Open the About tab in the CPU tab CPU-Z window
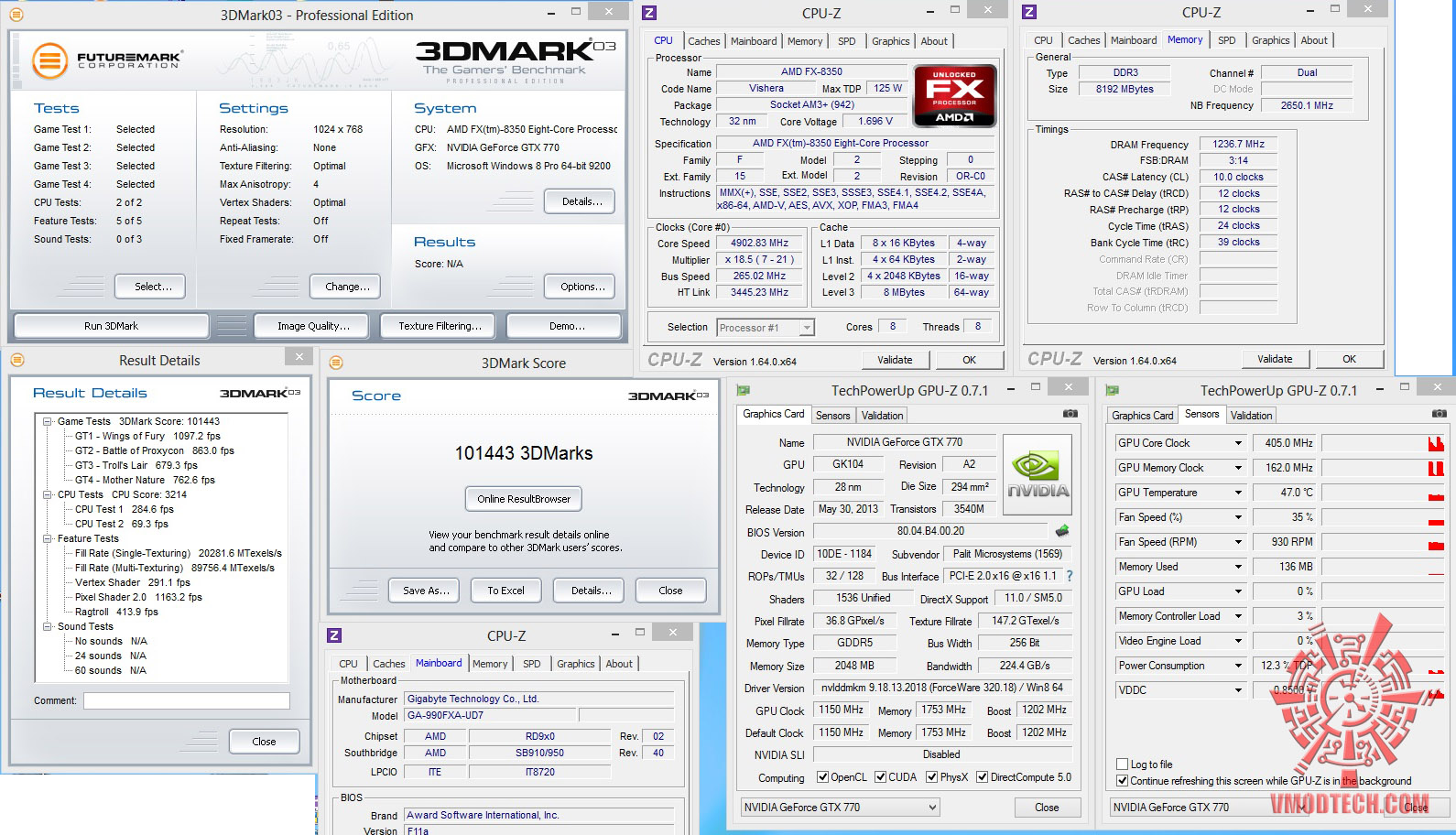This screenshot has height=835, width=1456. coord(934,41)
